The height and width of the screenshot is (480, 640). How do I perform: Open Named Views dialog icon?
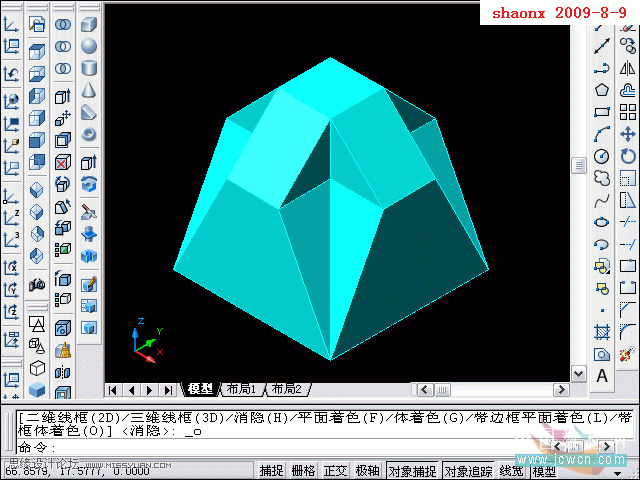(36, 24)
